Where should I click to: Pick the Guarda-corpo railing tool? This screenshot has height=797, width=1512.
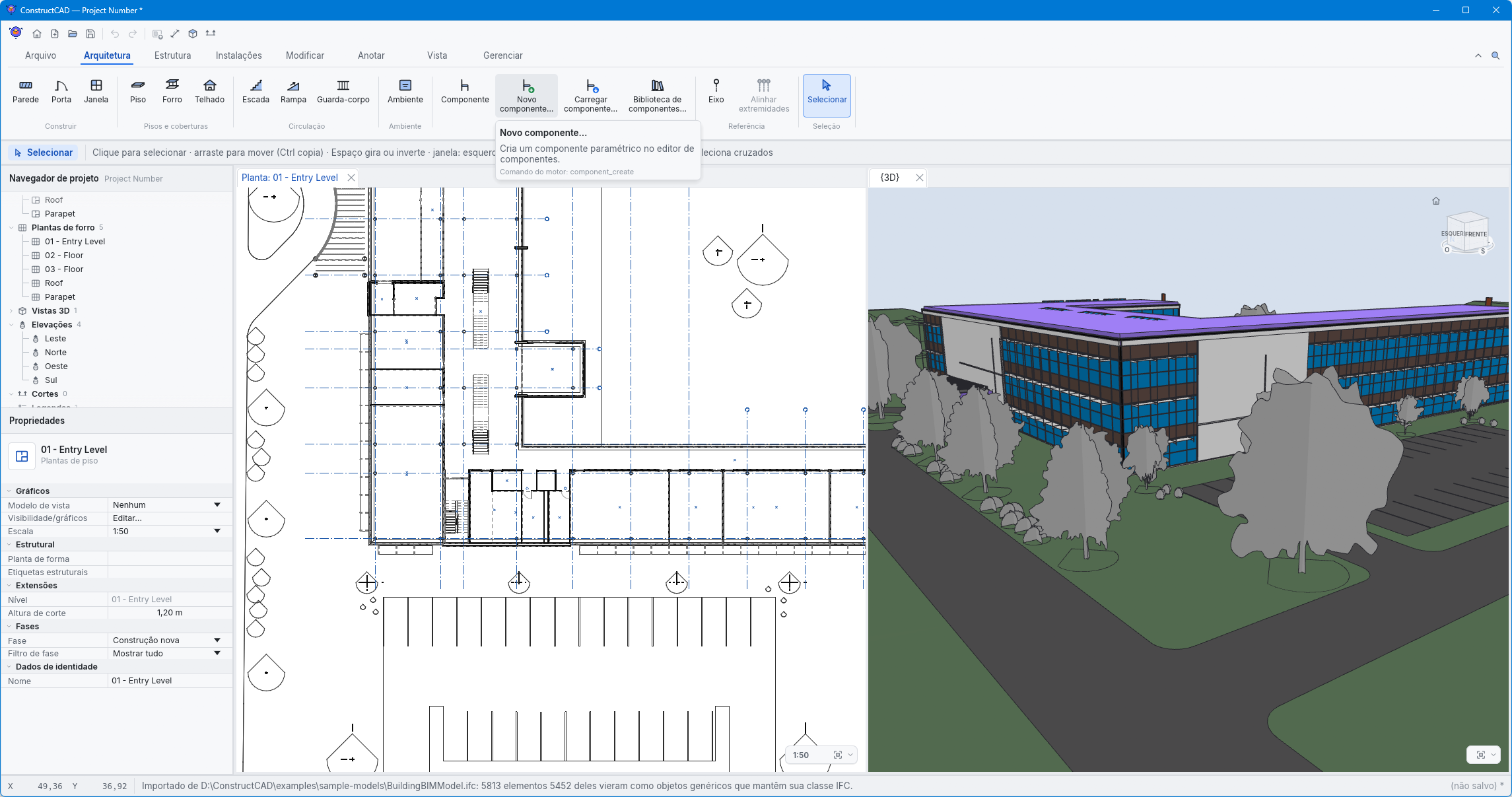pos(343,92)
